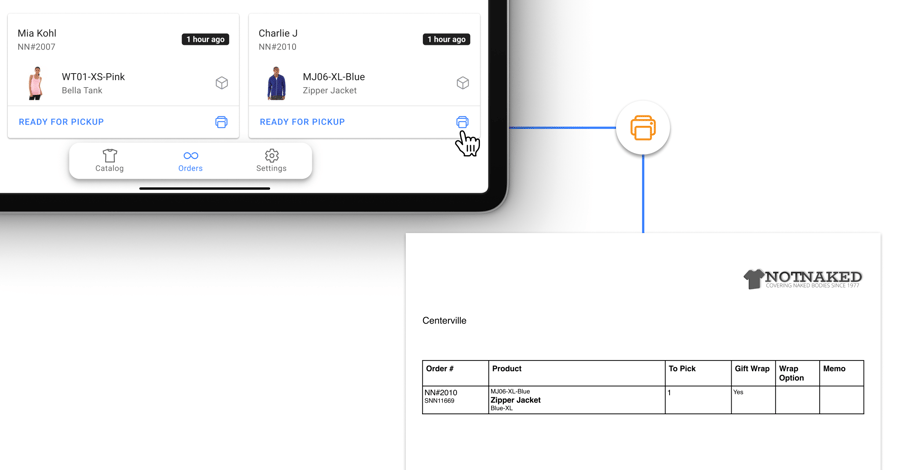Viewport: 900px width, 470px height.
Task: Switch to the Orders tab
Action: click(190, 160)
